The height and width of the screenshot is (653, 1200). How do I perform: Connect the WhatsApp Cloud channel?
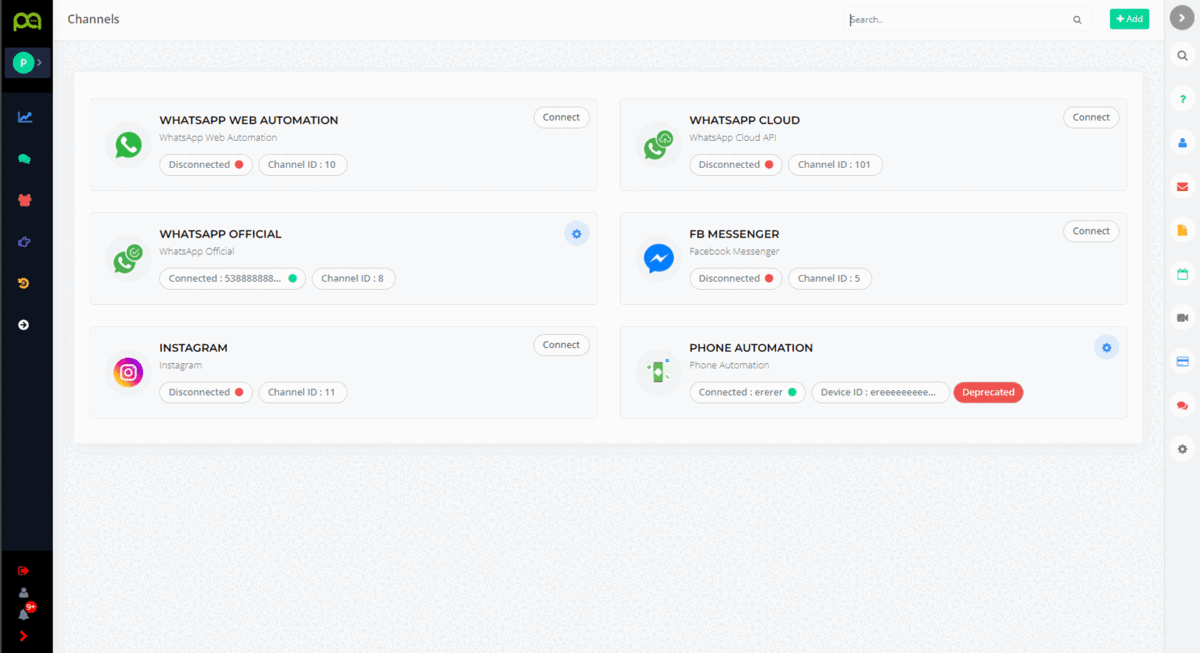tap(1091, 117)
